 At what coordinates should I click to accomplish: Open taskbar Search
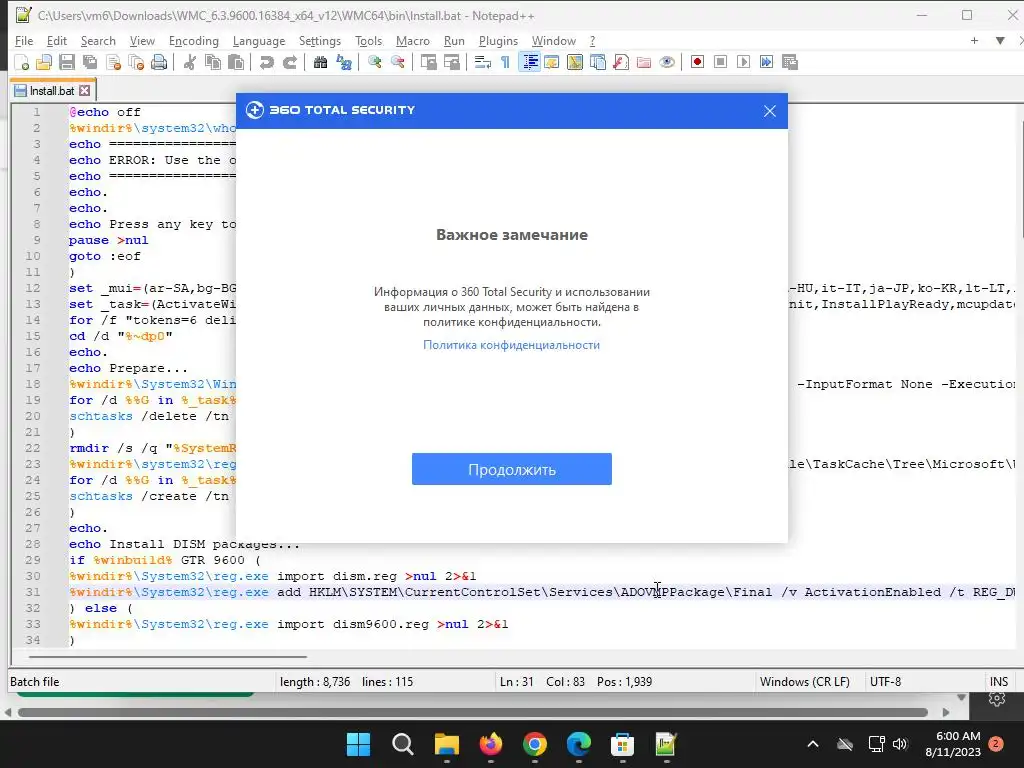coord(402,744)
